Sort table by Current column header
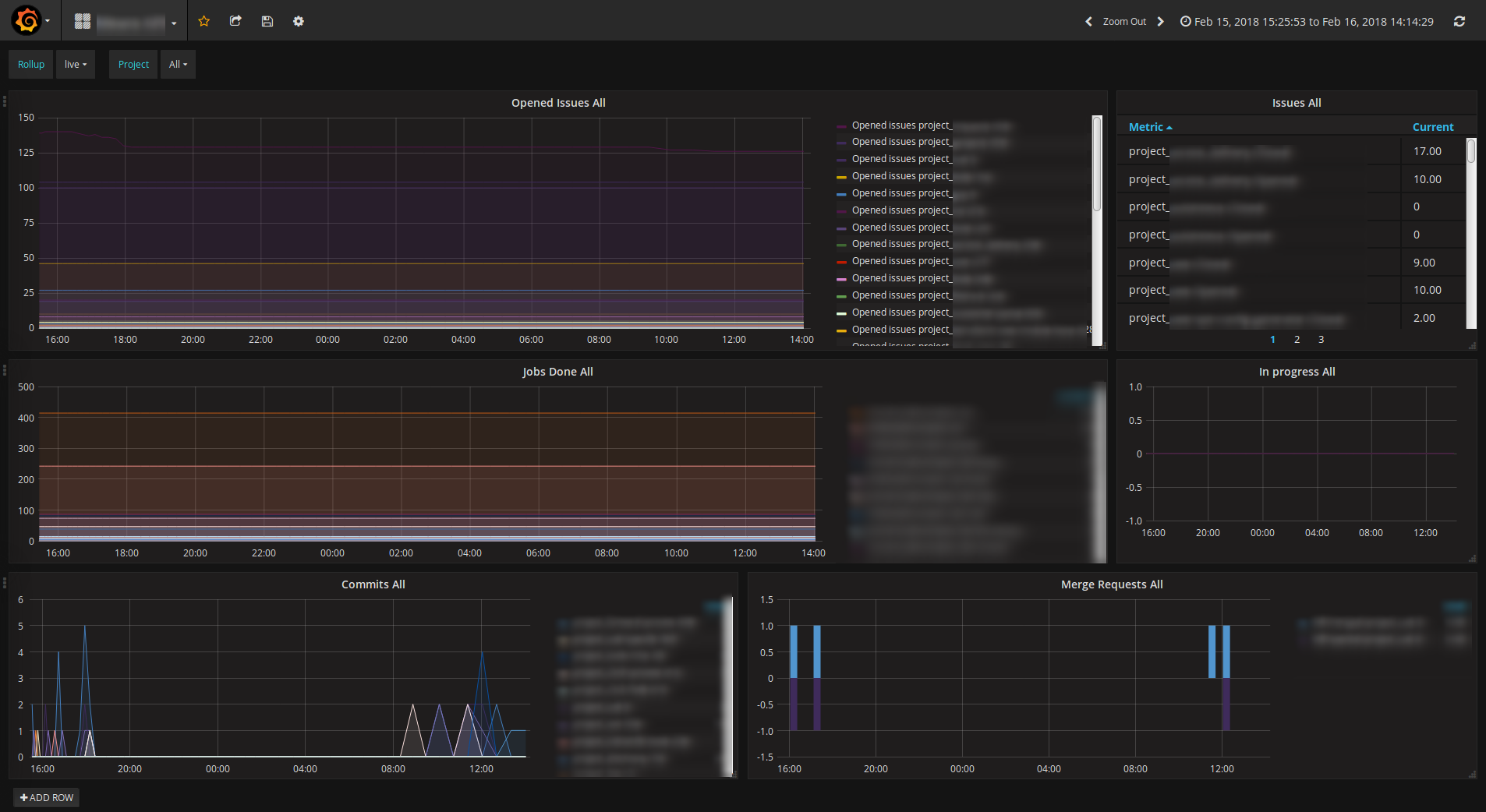This screenshot has width=1486, height=812. [x=1433, y=127]
